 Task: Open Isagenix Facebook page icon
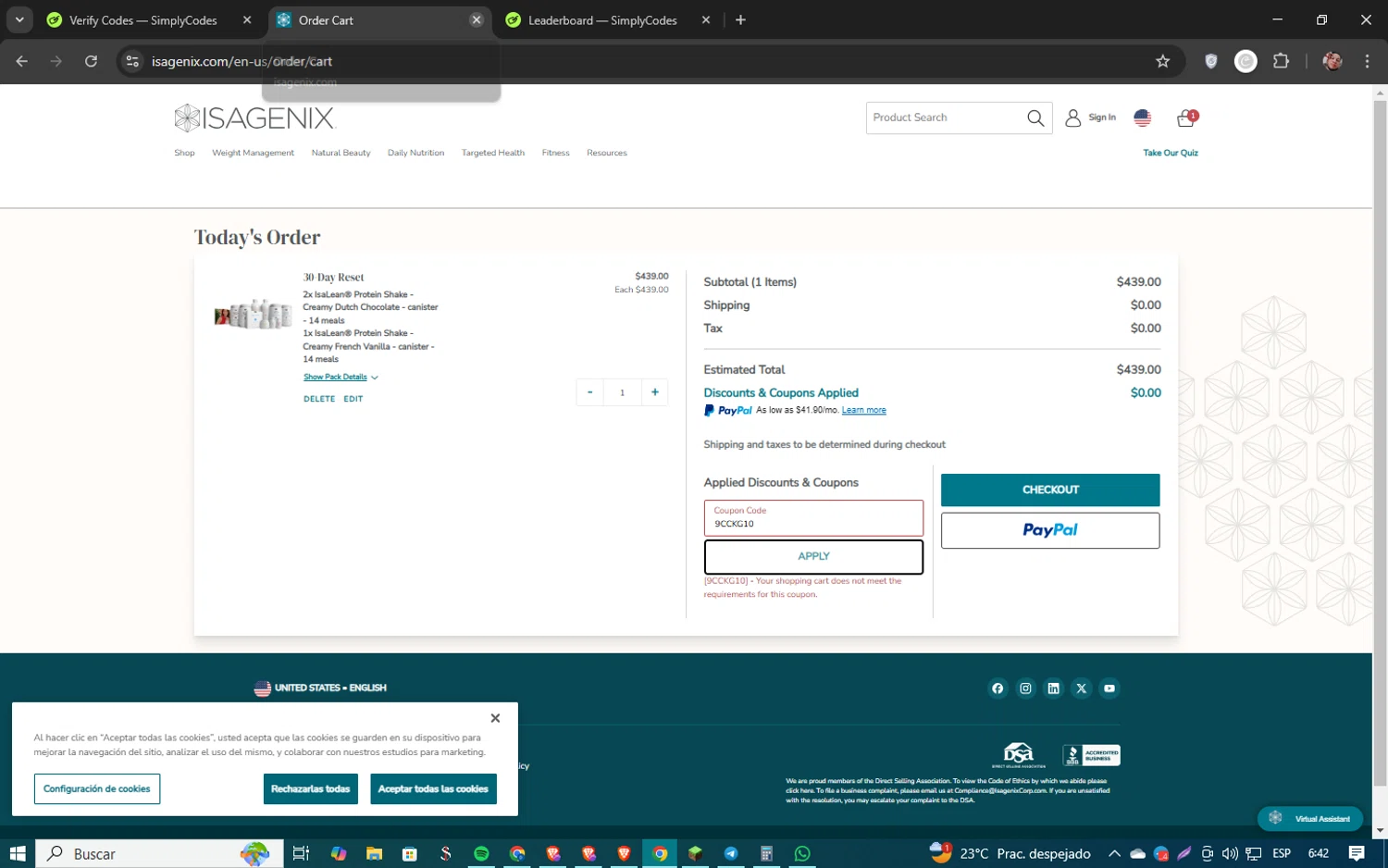998,688
